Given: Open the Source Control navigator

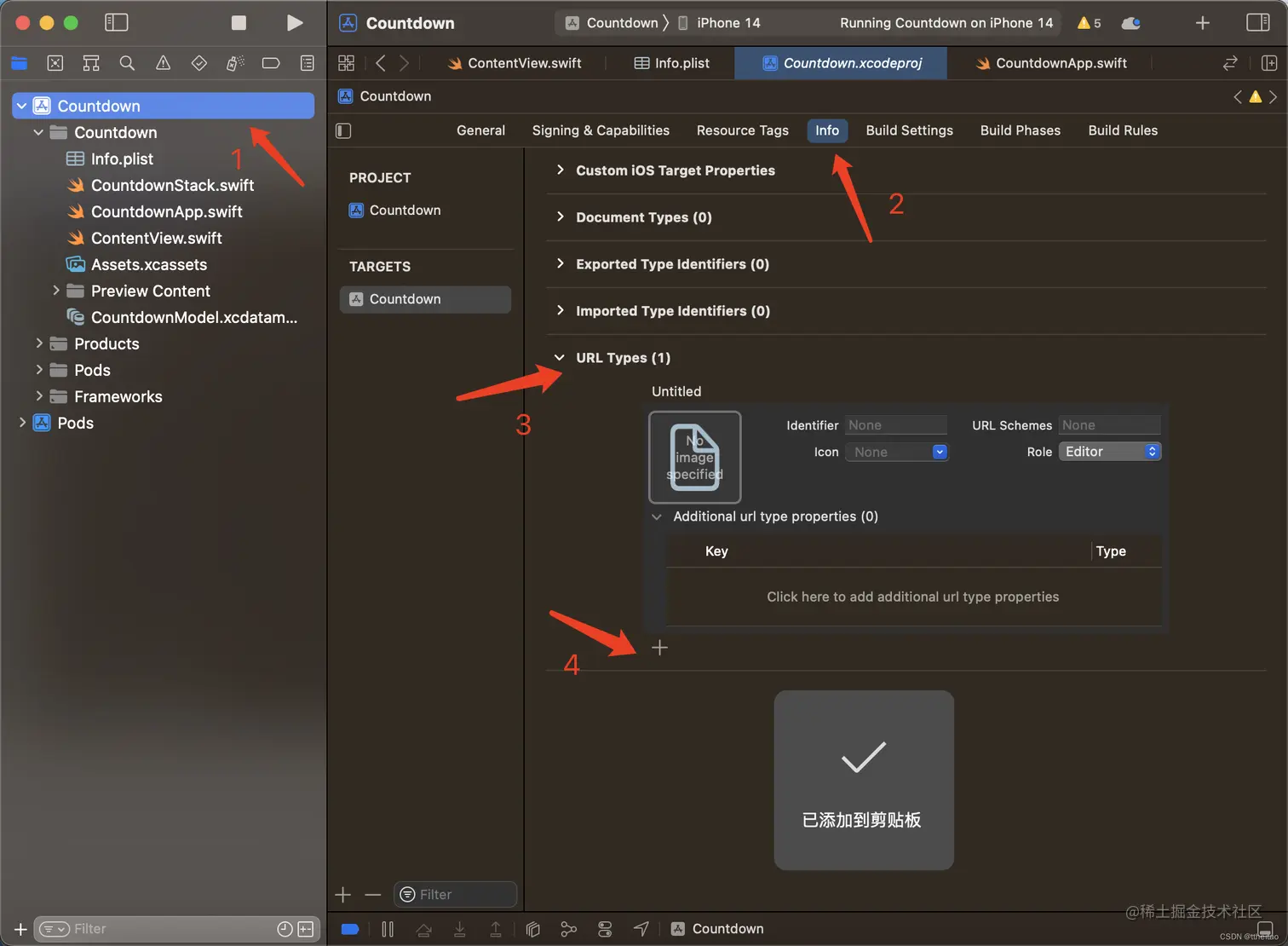Looking at the screenshot, I should pos(55,63).
